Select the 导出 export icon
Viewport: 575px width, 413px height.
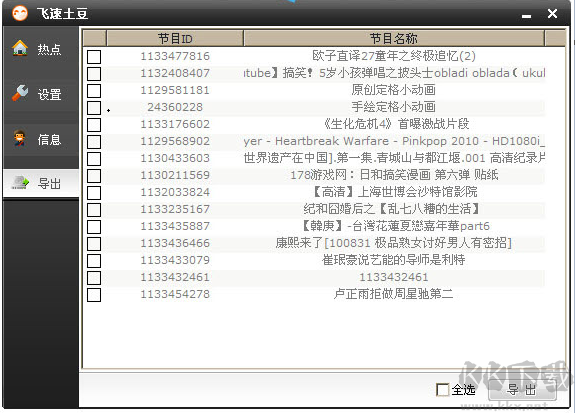click(x=20, y=182)
